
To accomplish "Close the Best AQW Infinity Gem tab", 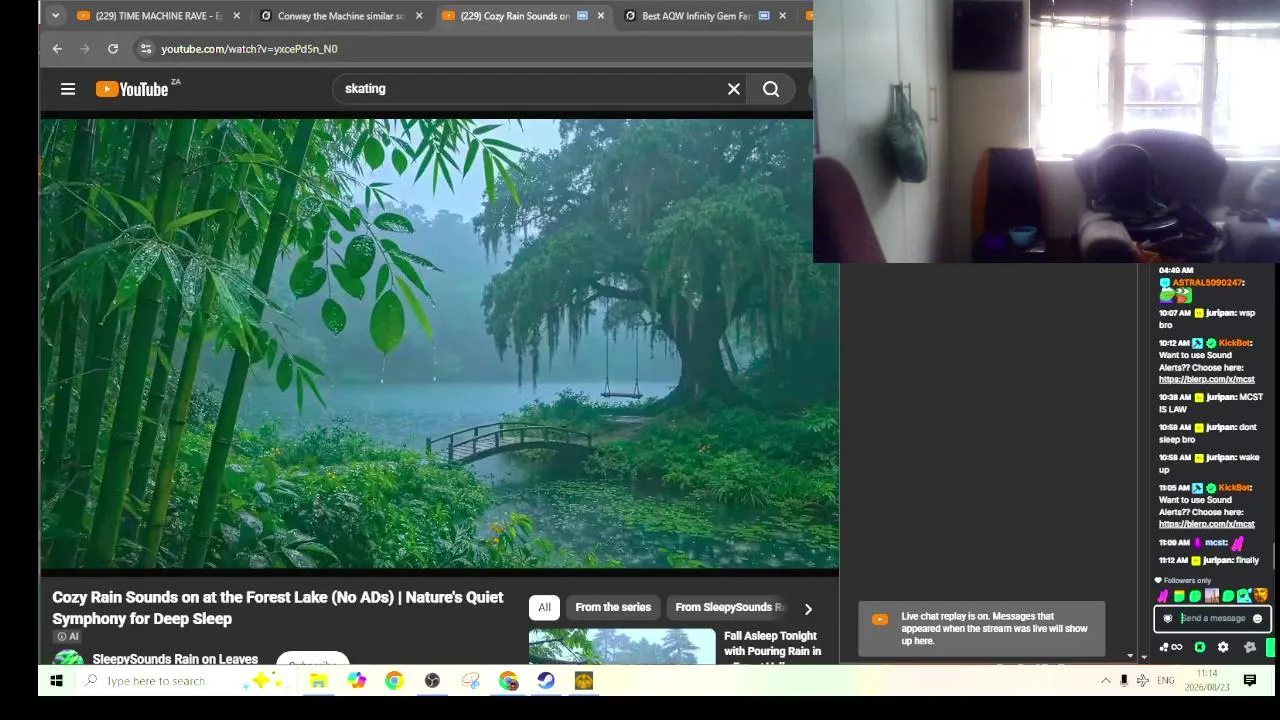I will [783, 16].
